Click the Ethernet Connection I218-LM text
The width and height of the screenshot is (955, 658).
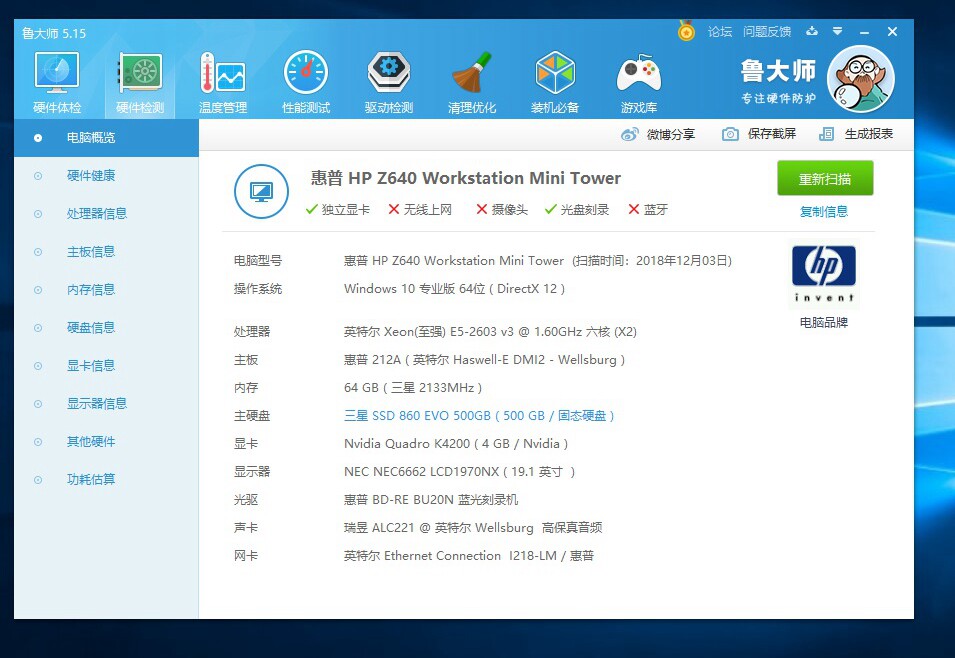[468, 556]
